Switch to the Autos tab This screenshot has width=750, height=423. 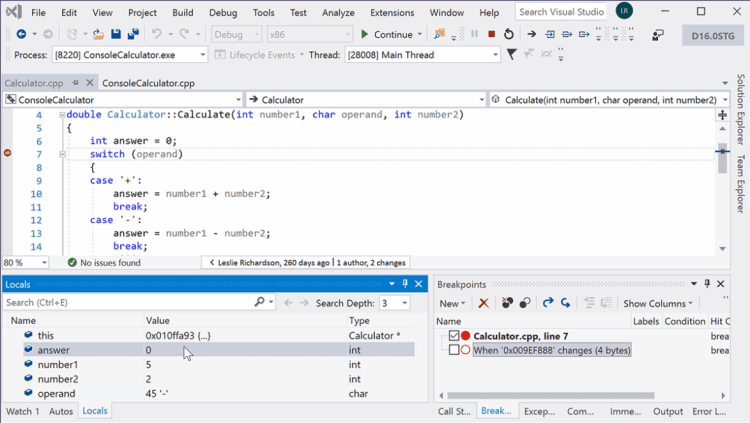(x=61, y=411)
